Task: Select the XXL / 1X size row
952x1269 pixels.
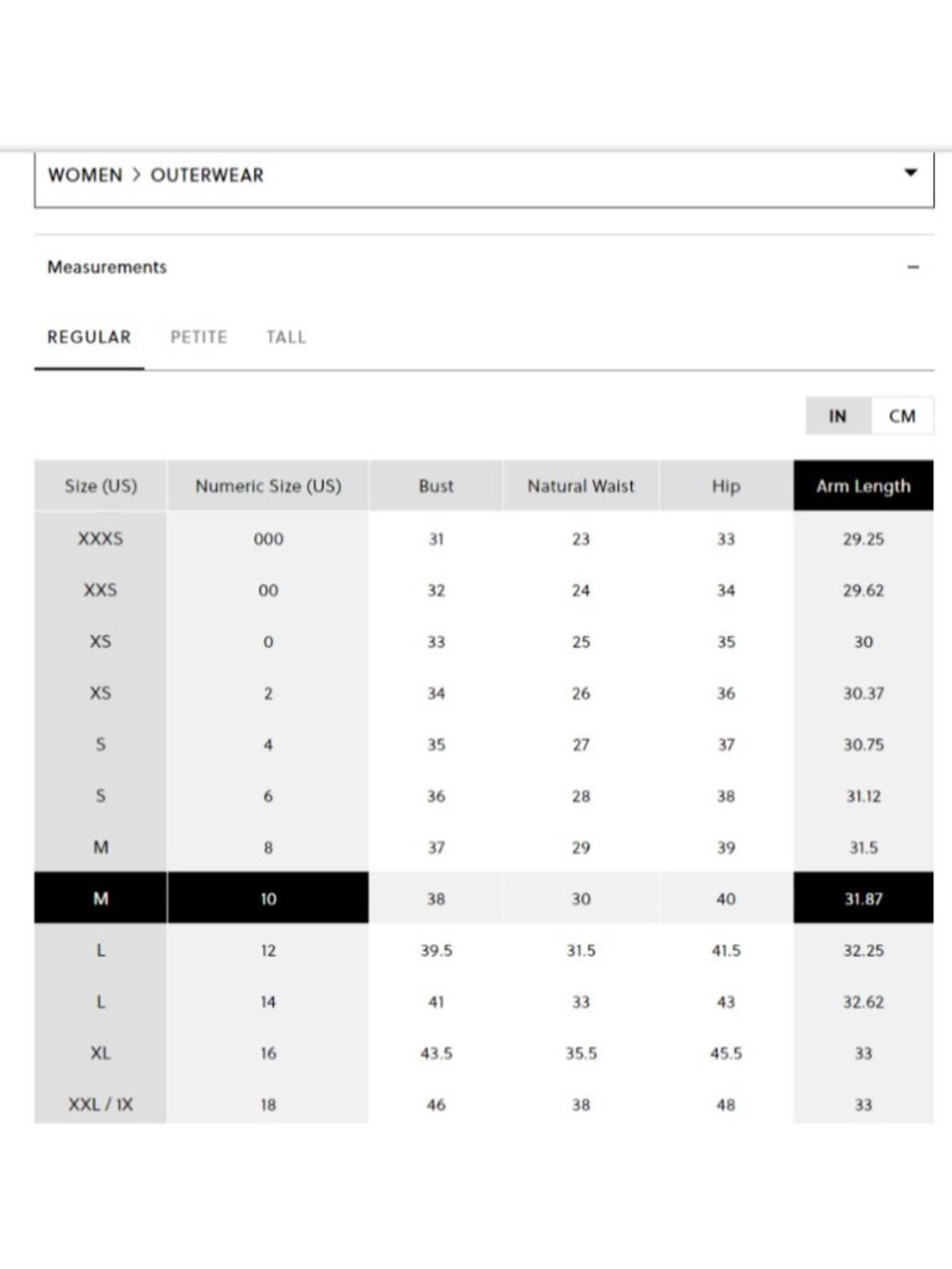Action: click(x=484, y=1104)
